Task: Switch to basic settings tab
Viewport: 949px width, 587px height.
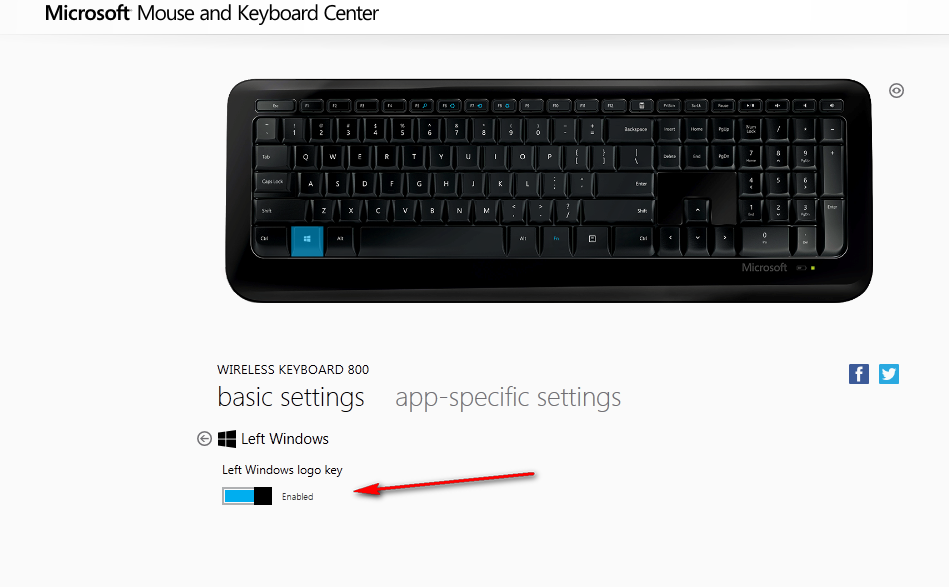Action: (x=291, y=398)
